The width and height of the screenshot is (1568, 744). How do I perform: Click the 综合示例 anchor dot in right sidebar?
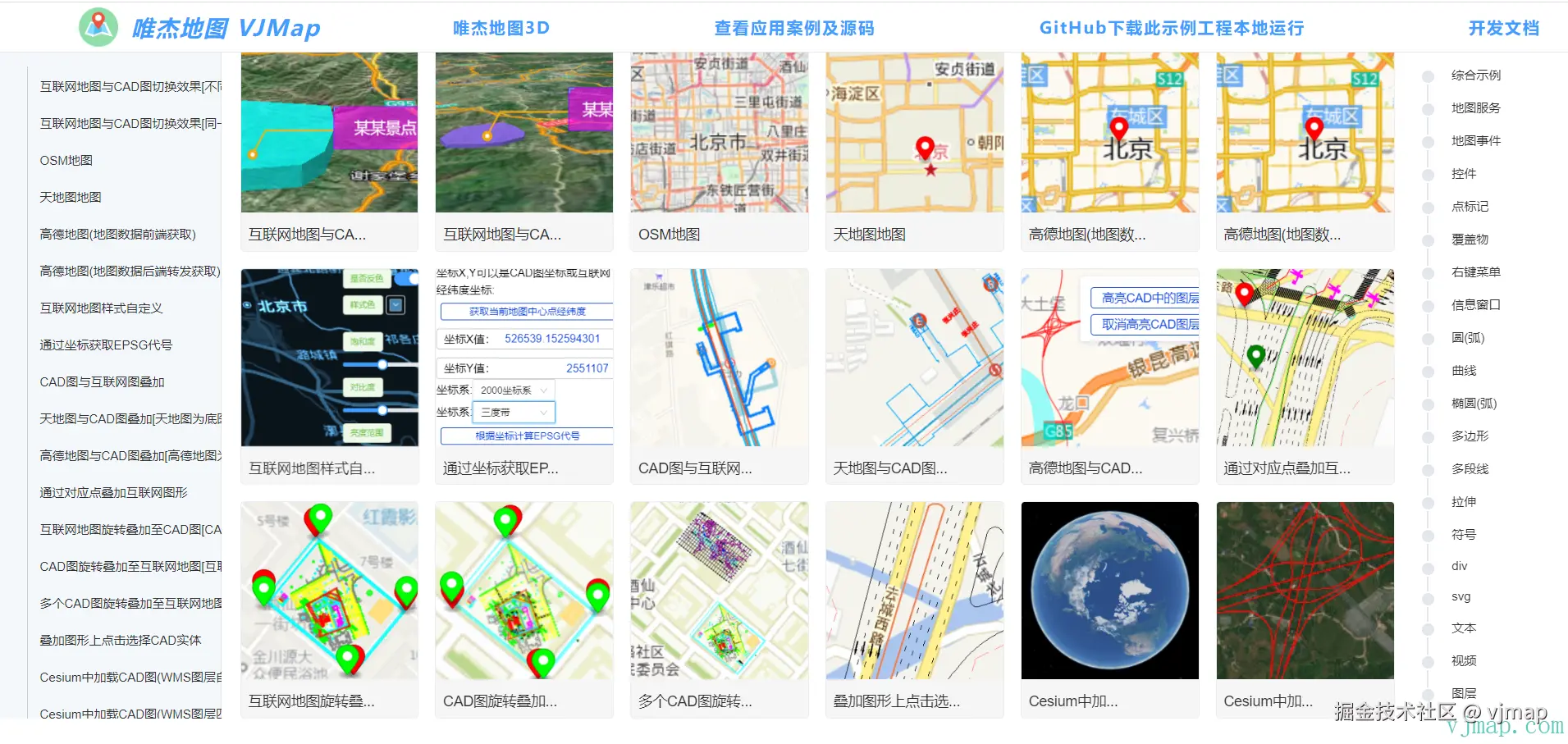(1428, 75)
